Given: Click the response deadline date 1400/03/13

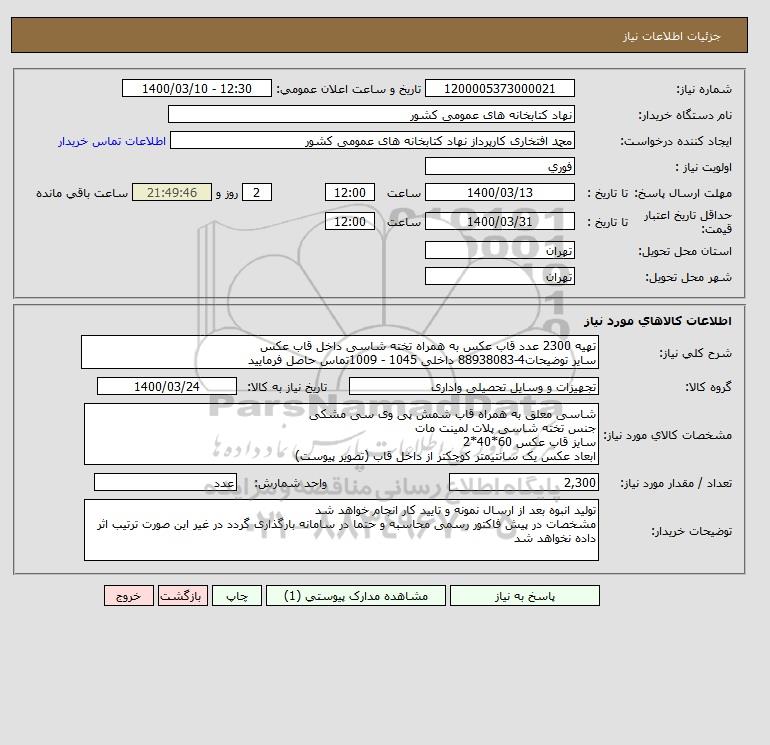Looking at the screenshot, I should coord(499,193).
